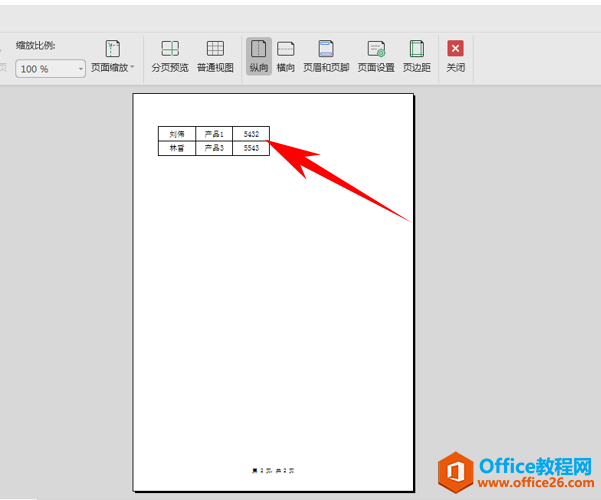601x500 pixels.
Task: Click table cell containing 5432
Action: [251, 134]
